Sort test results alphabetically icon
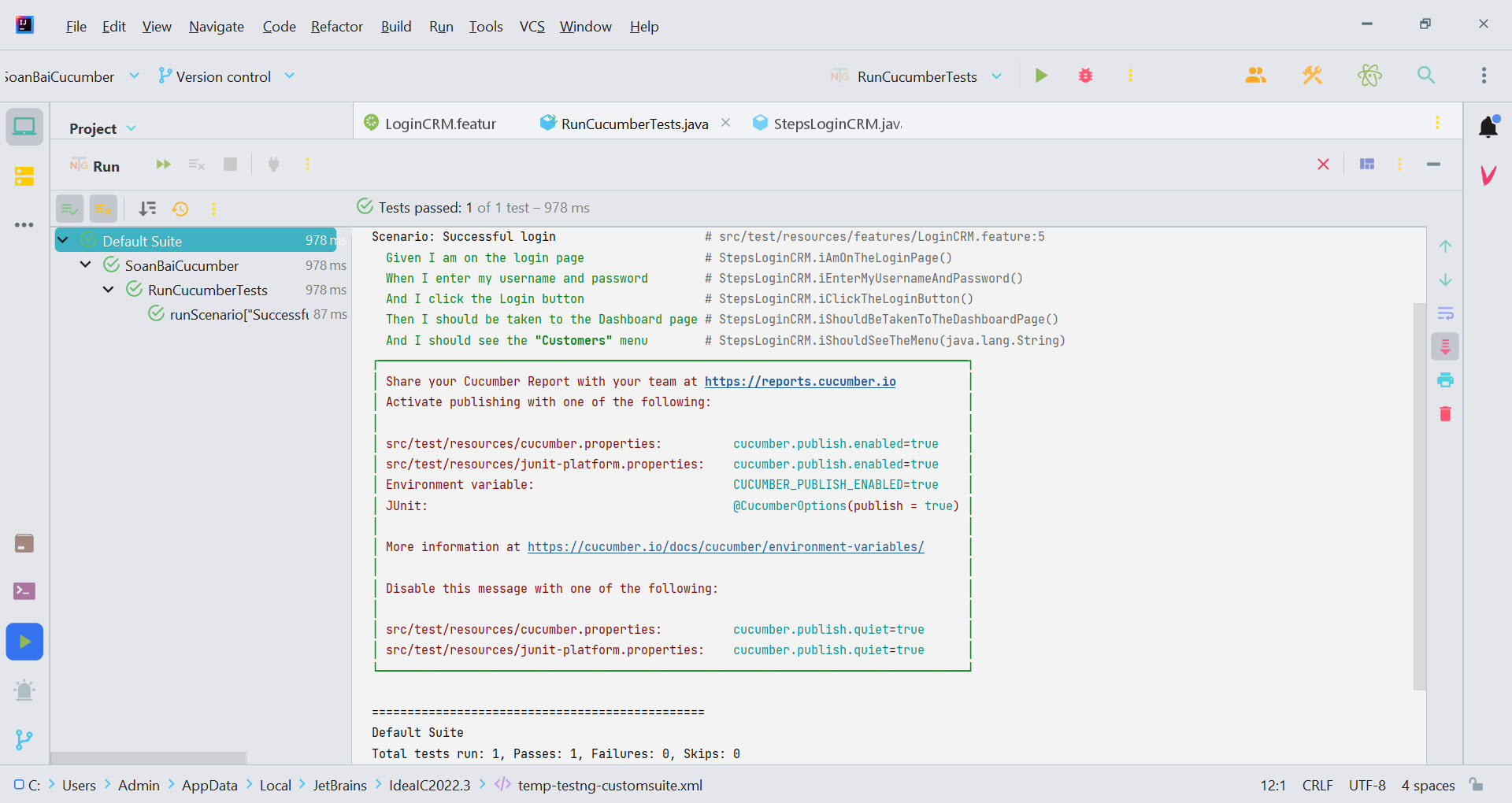Image resolution: width=1512 pixels, height=803 pixels. point(147,209)
